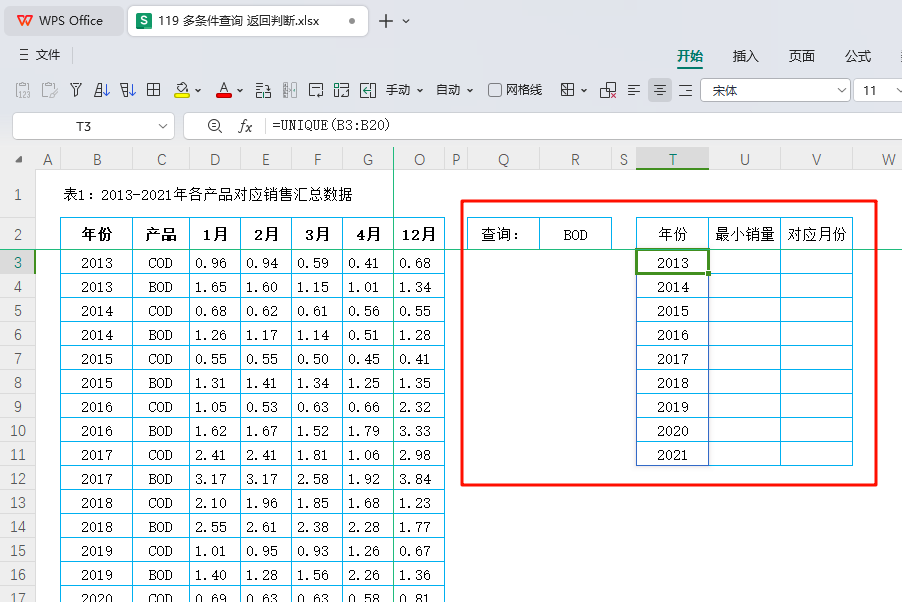The image size is (902, 602).
Task: Switch to the 开始 ribbon tab
Action: 690,56
